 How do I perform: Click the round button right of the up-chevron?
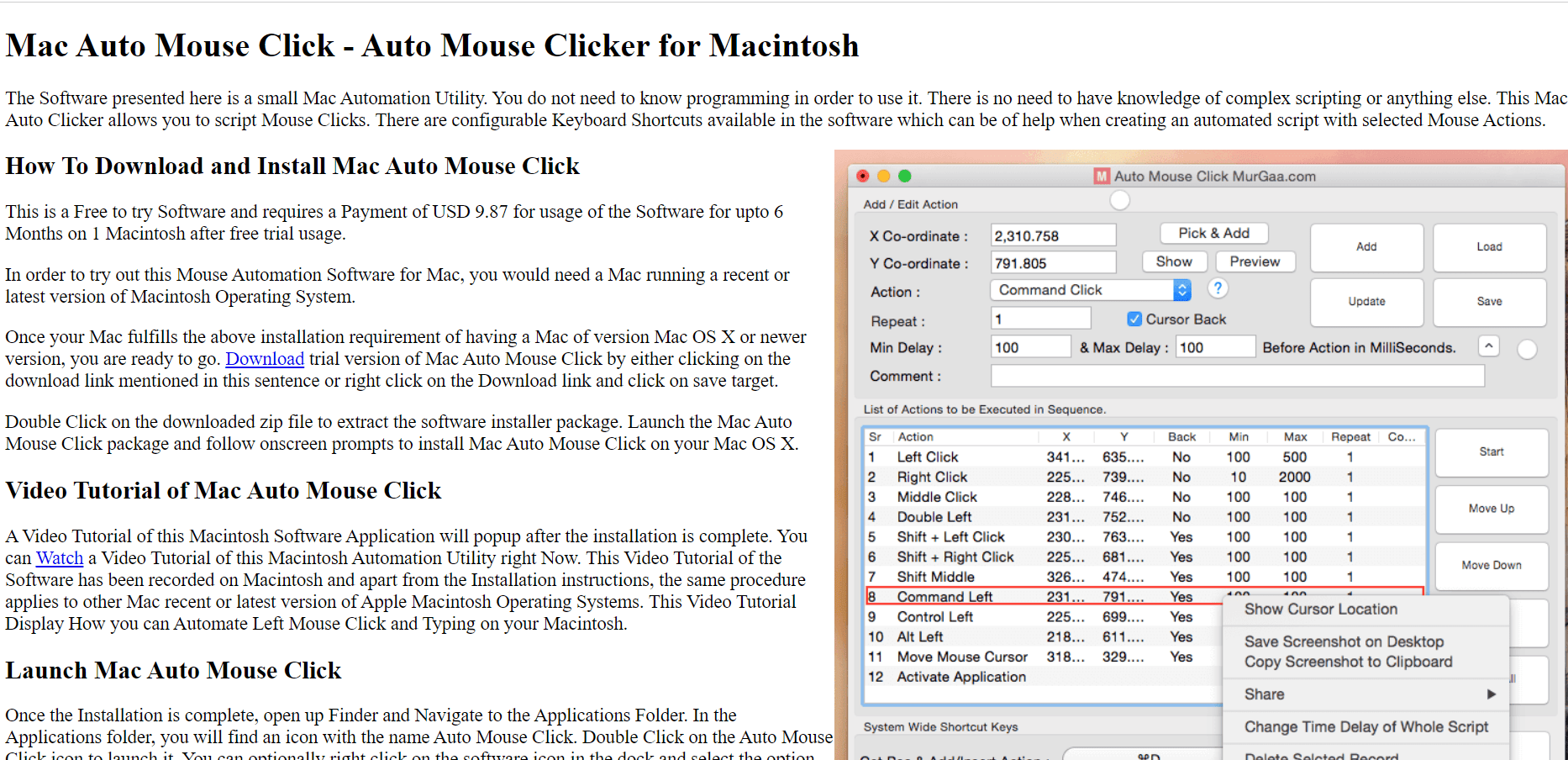point(1527,349)
